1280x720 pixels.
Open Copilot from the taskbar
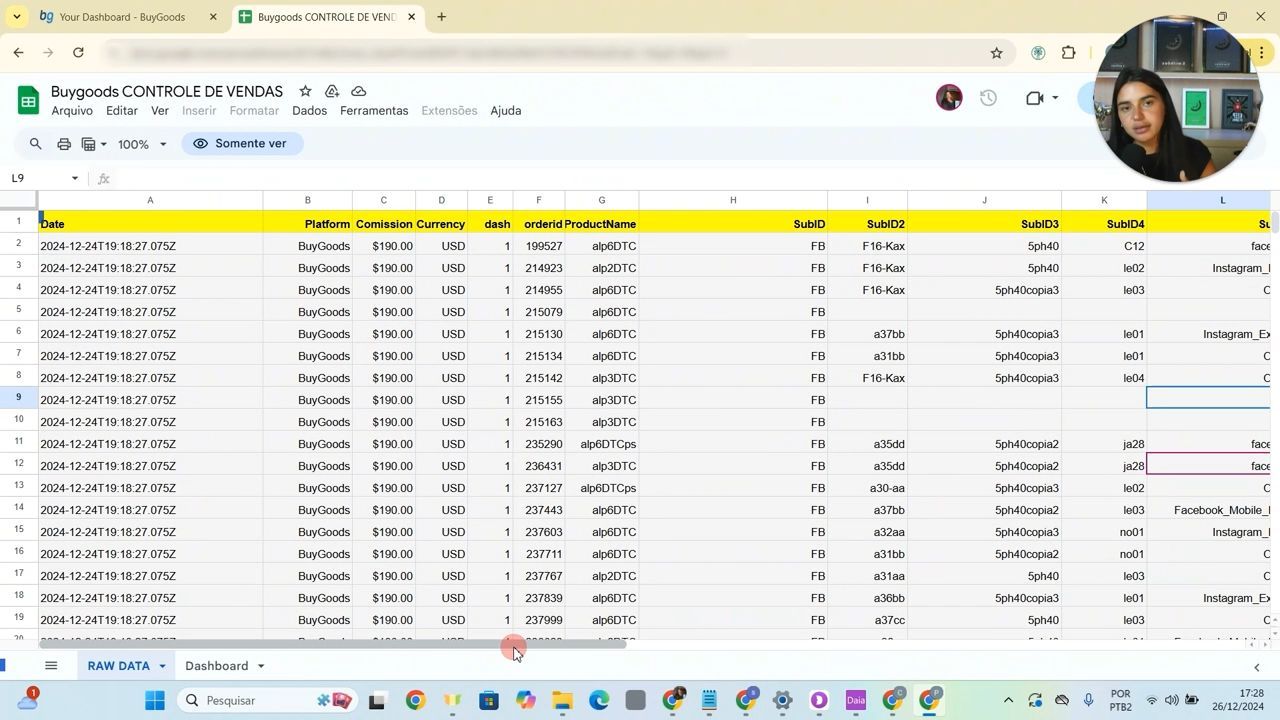point(525,700)
